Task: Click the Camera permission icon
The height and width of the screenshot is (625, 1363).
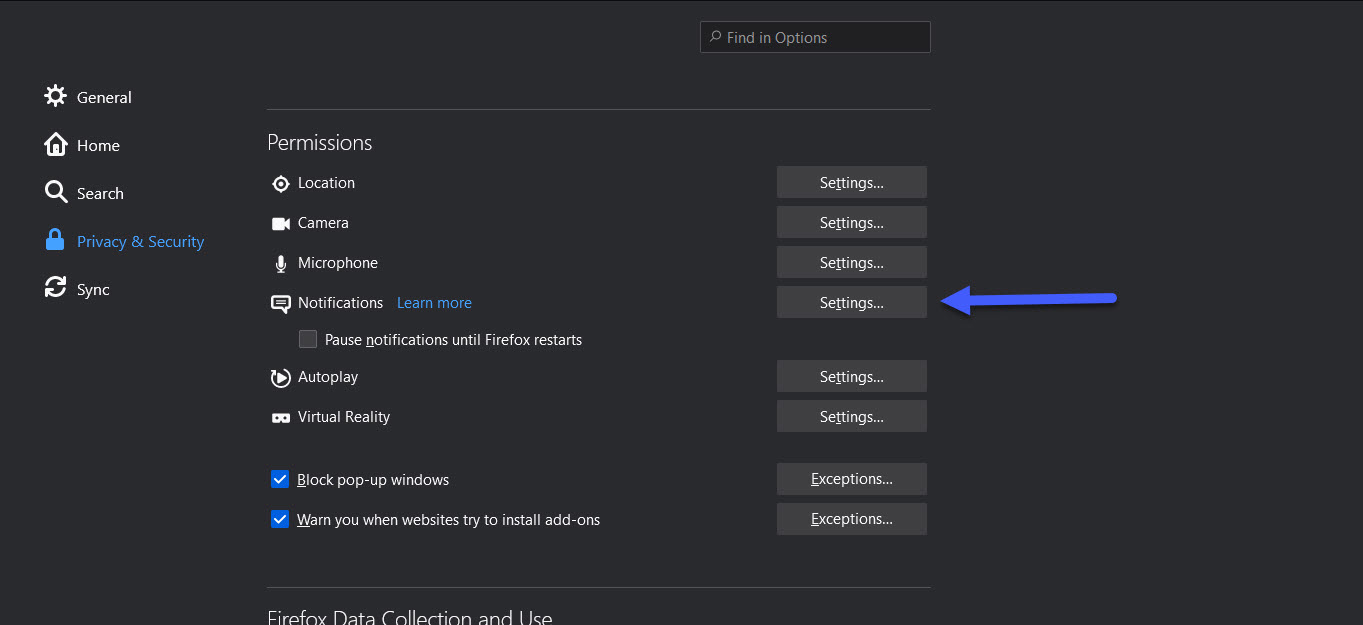Action: [x=281, y=223]
